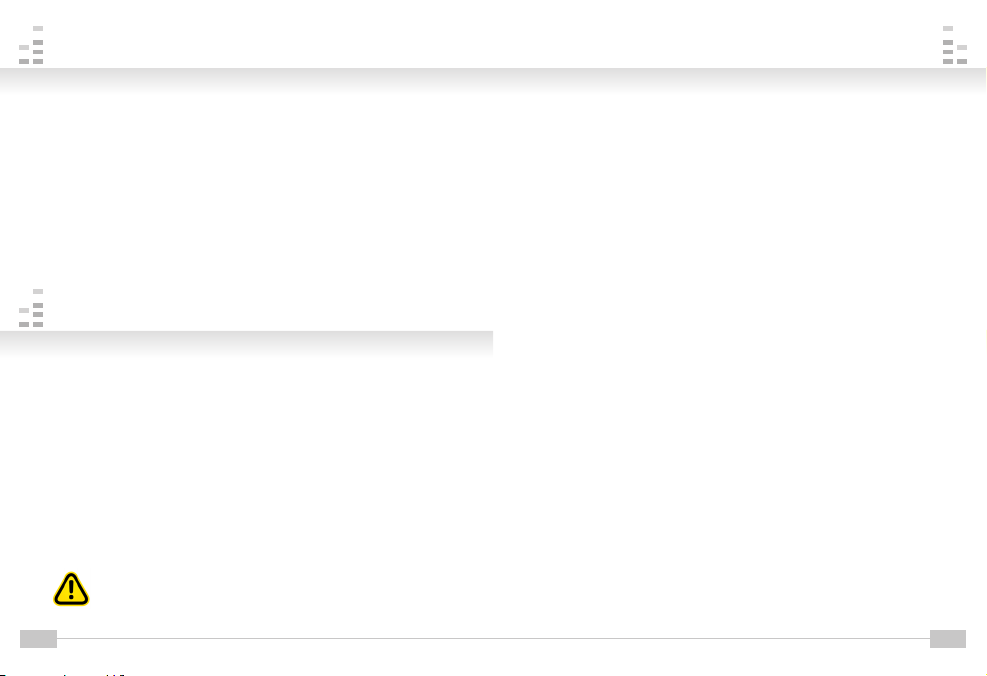Click the right end of the middle gradient bar
The height and width of the screenshot is (676, 987).
pyautogui.click(x=489, y=344)
